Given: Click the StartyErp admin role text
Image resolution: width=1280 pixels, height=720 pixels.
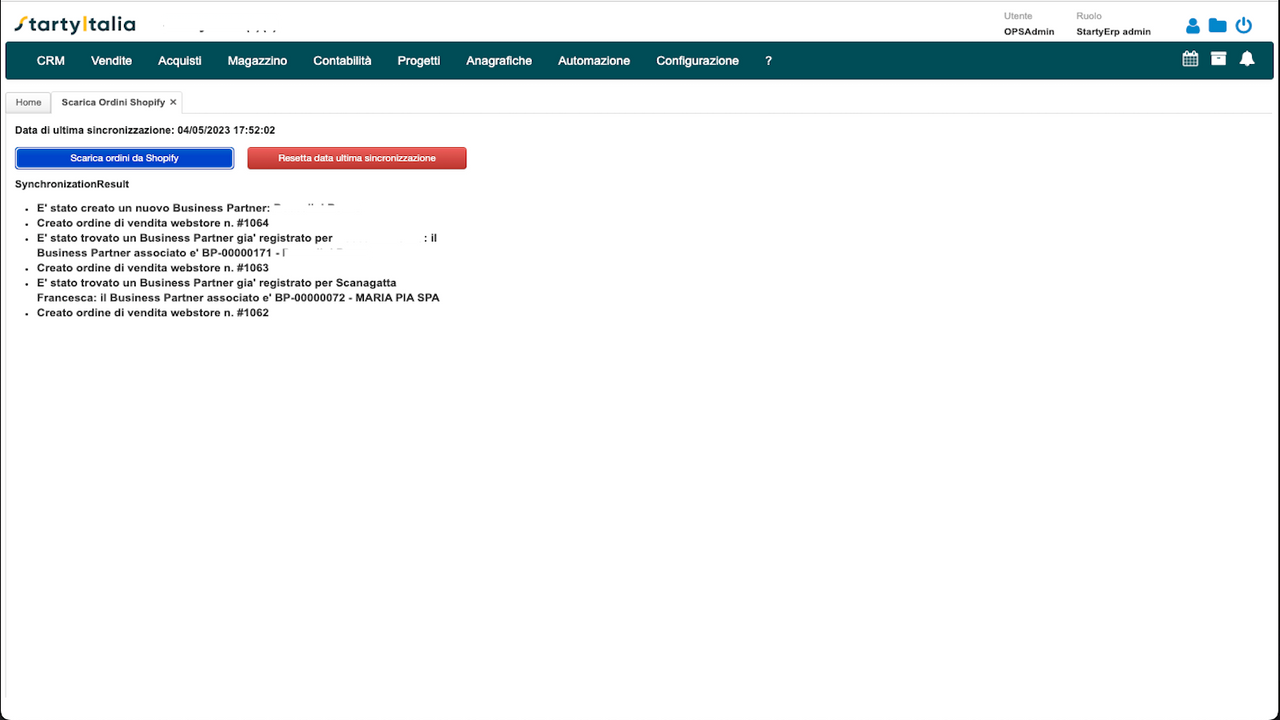Looking at the screenshot, I should 1113,32.
